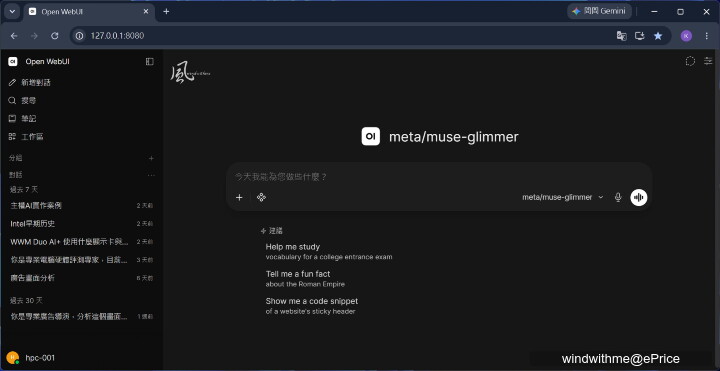Screen dimensions: 720x371
Task: Click the 工作區 workspace label
Action: pyautogui.click(x=32, y=137)
